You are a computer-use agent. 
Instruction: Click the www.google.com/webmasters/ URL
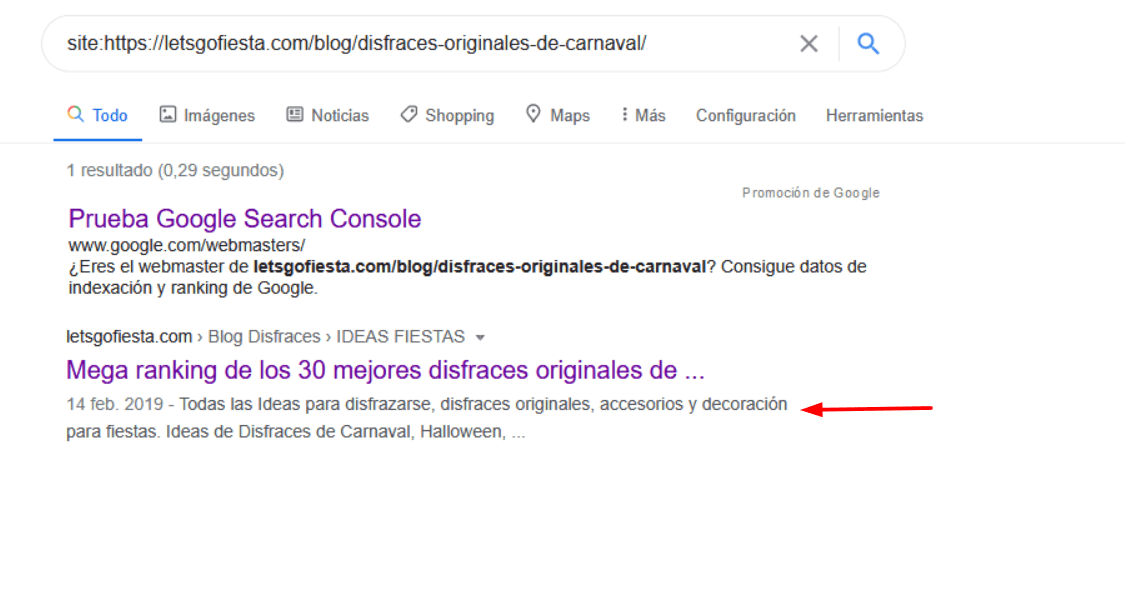[187, 246]
